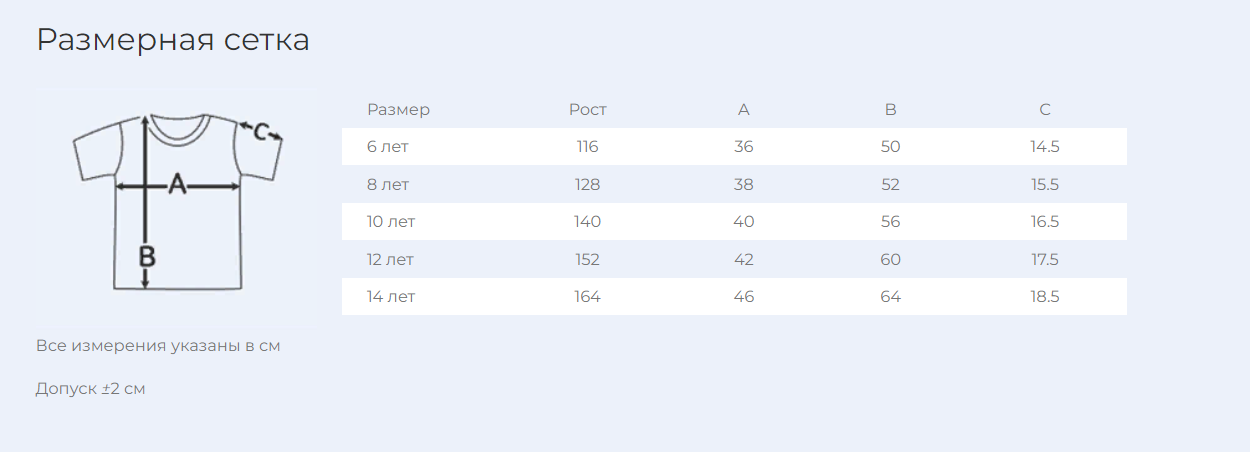Viewport: 1250px width, 452px height.
Task: Select the 10 лет size row label
Action: point(391,222)
